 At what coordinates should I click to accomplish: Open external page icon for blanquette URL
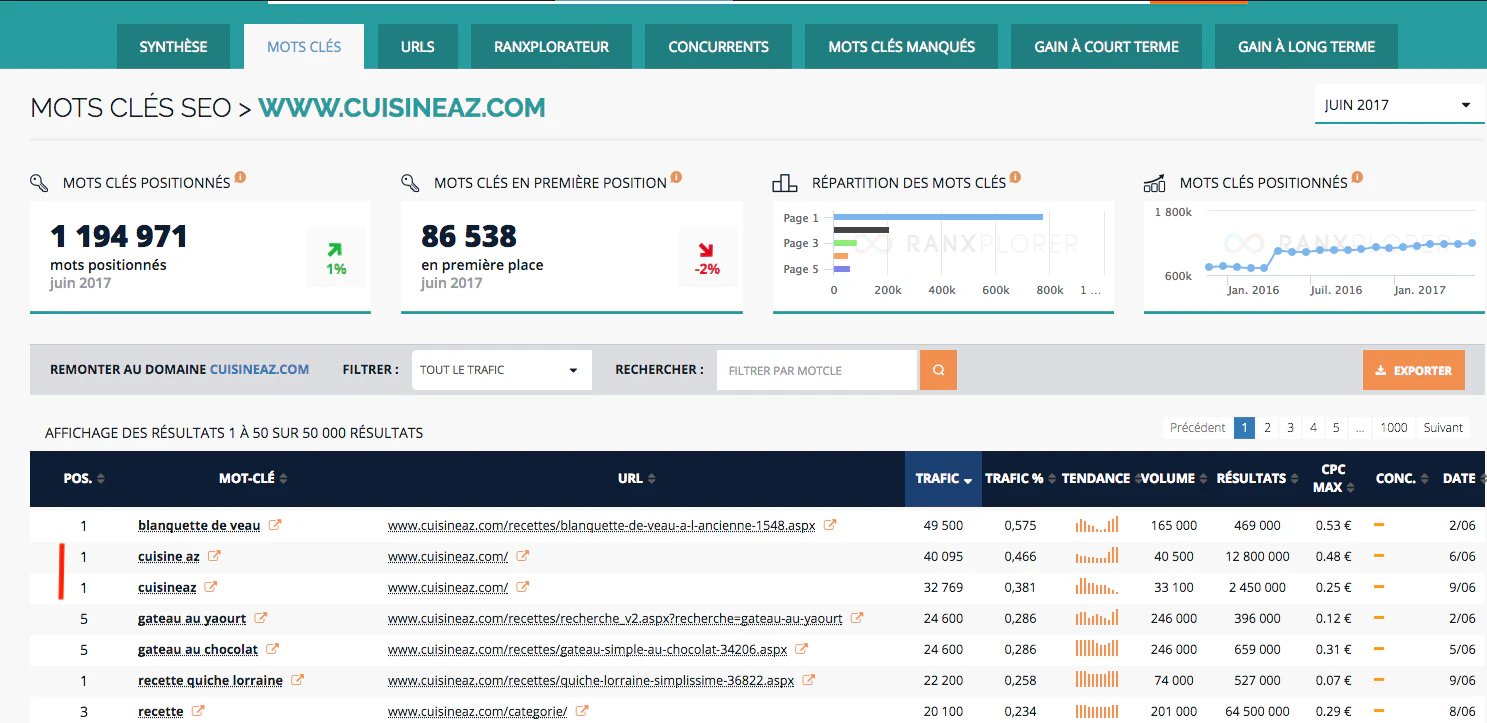(x=830, y=525)
